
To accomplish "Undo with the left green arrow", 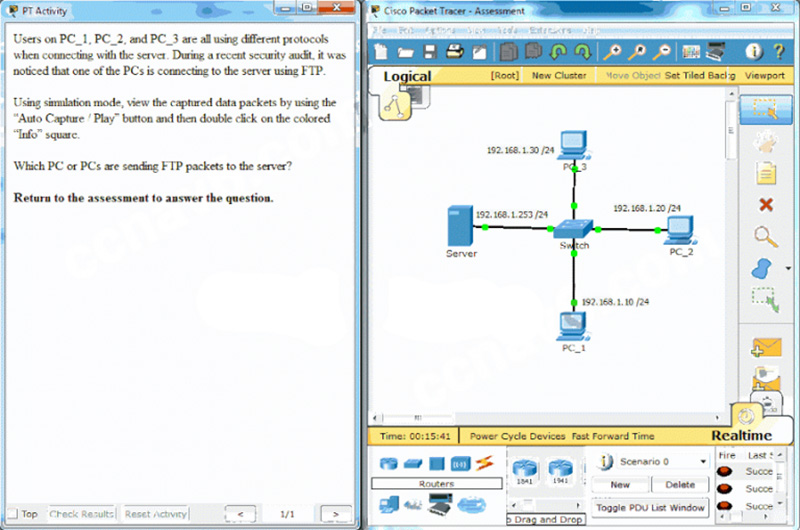I will pos(558,52).
